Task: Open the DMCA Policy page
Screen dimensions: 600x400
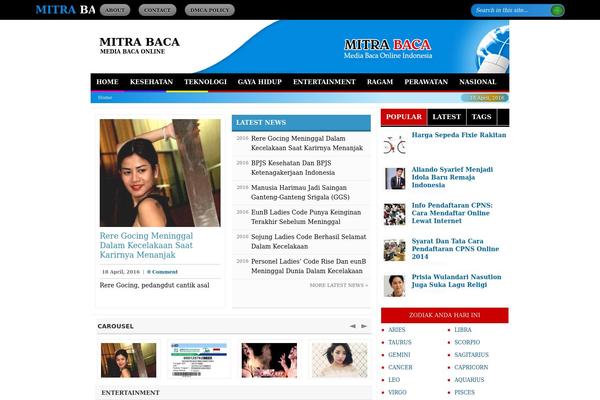Action: point(210,10)
